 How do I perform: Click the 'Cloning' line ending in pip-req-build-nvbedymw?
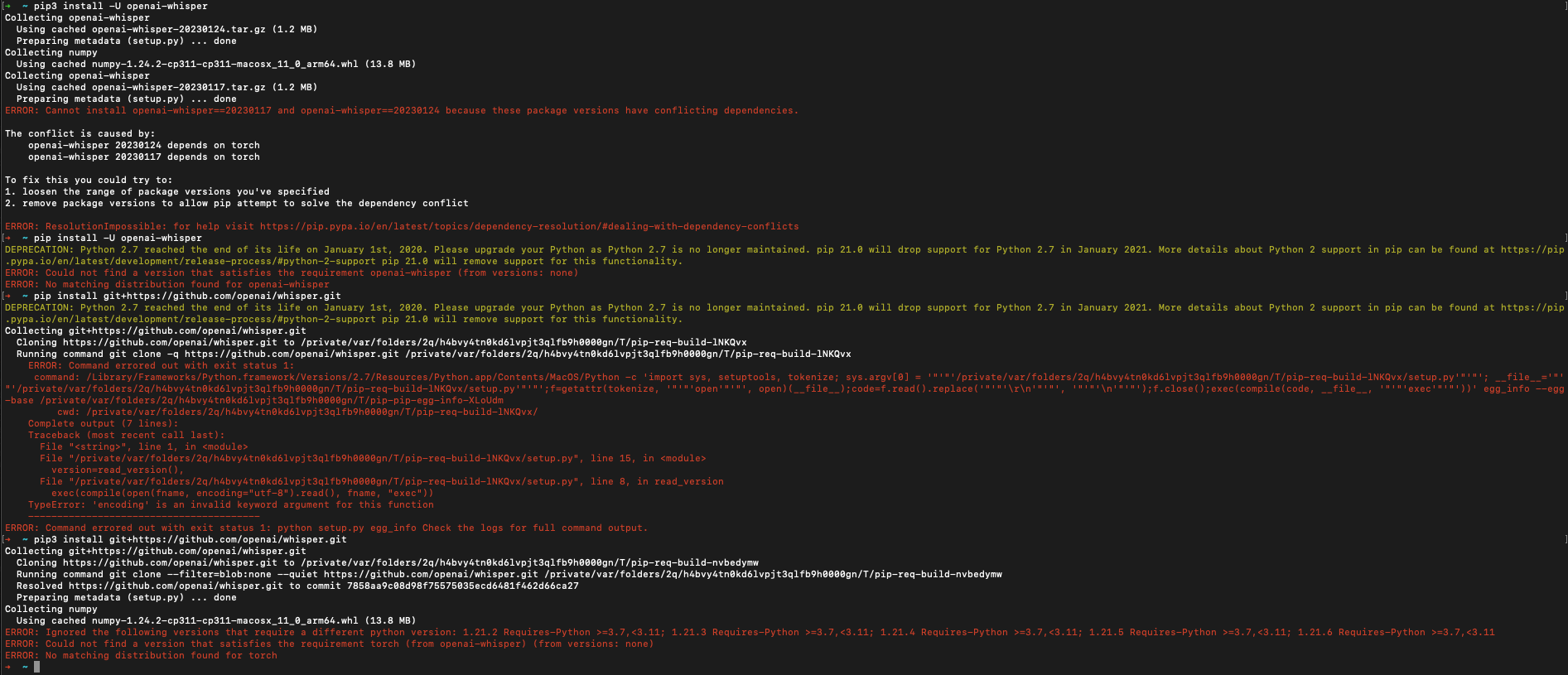coord(388,562)
